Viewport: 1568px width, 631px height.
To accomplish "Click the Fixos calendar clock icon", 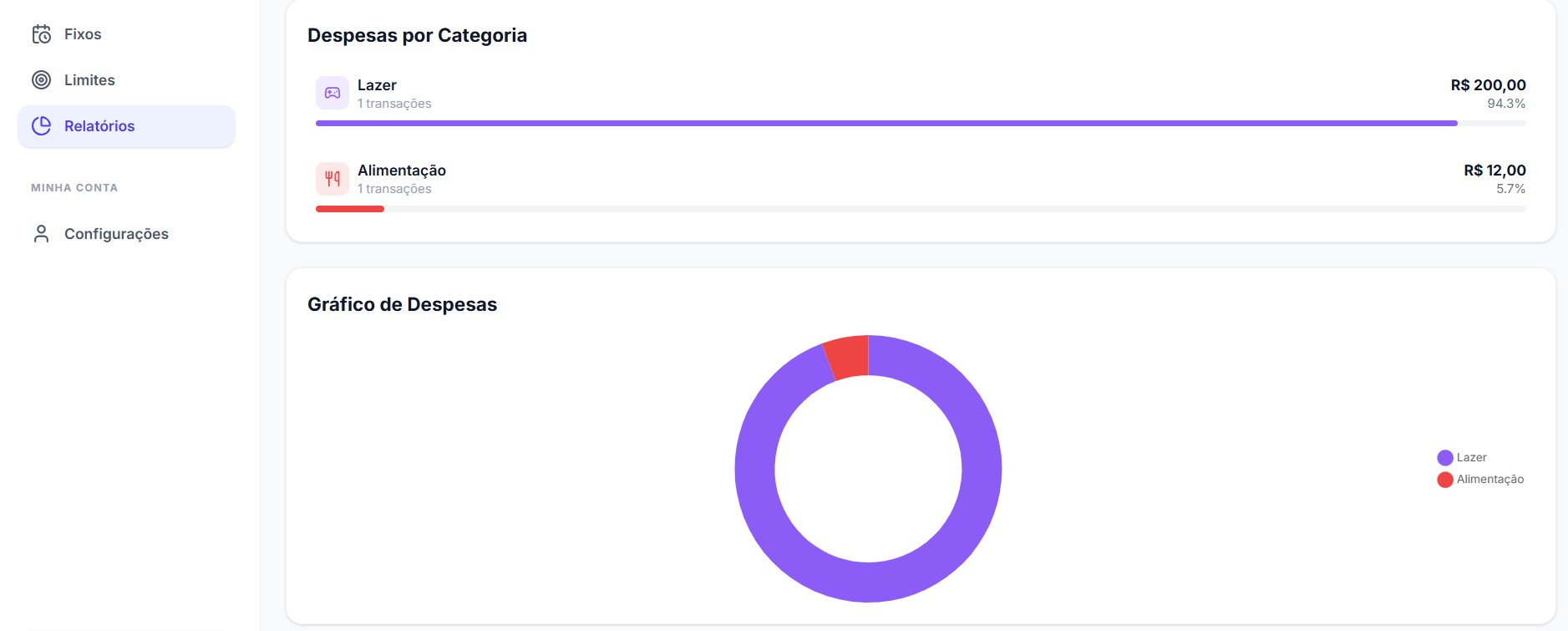I will 42,34.
